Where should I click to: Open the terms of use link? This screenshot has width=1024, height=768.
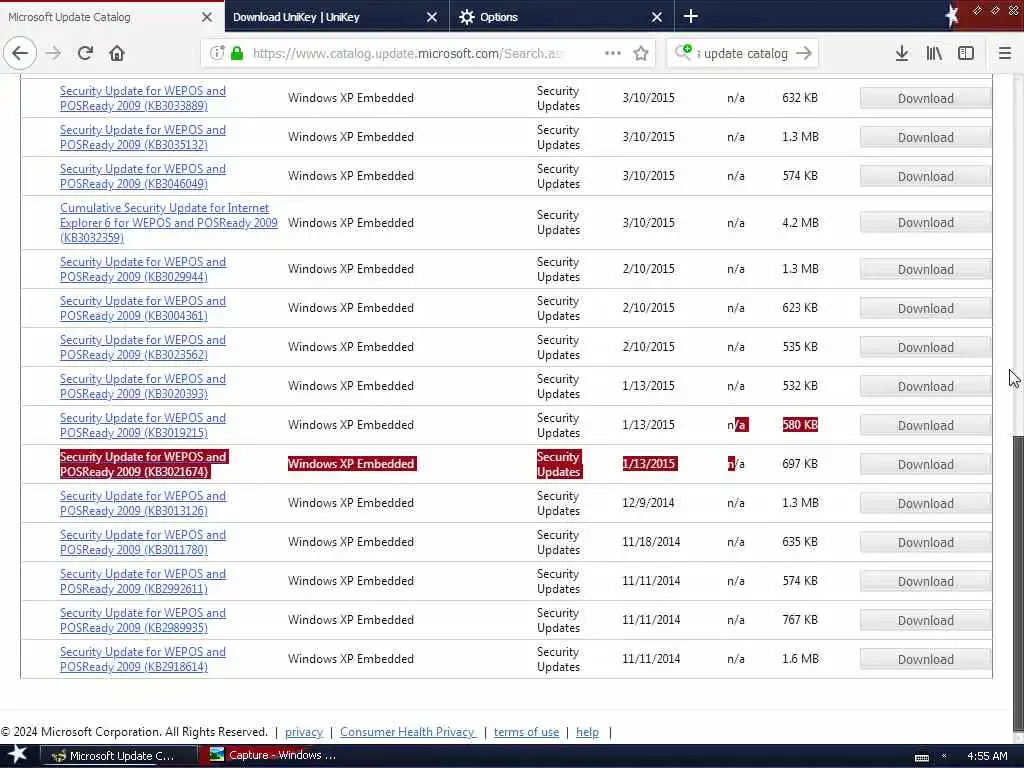[x=526, y=732]
